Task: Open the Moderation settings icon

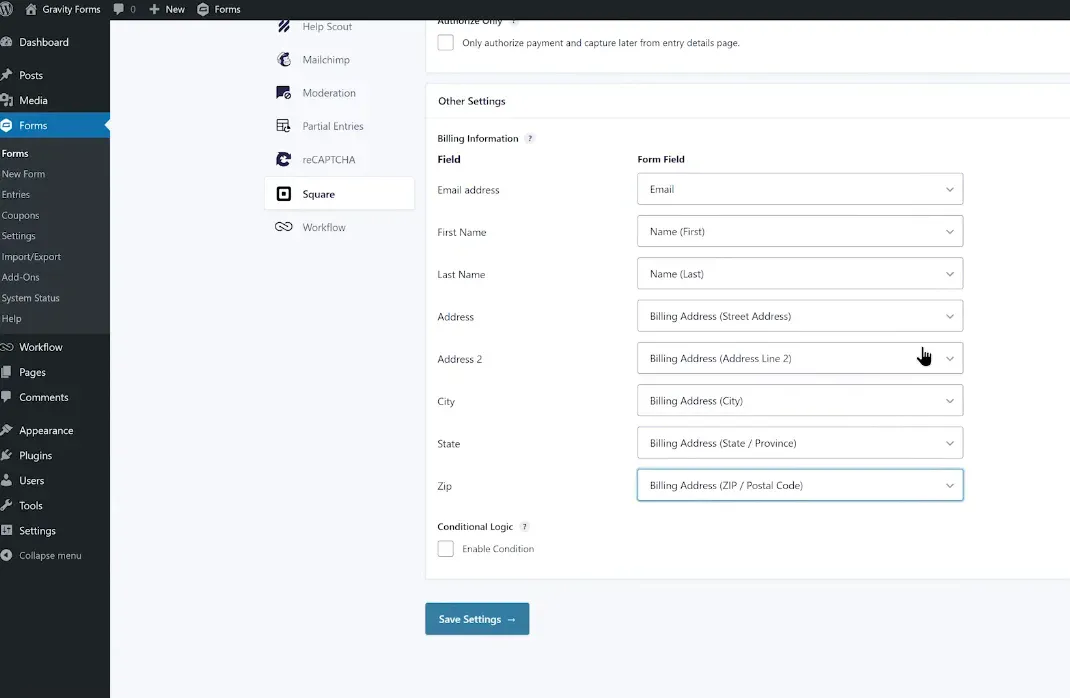Action: (284, 93)
